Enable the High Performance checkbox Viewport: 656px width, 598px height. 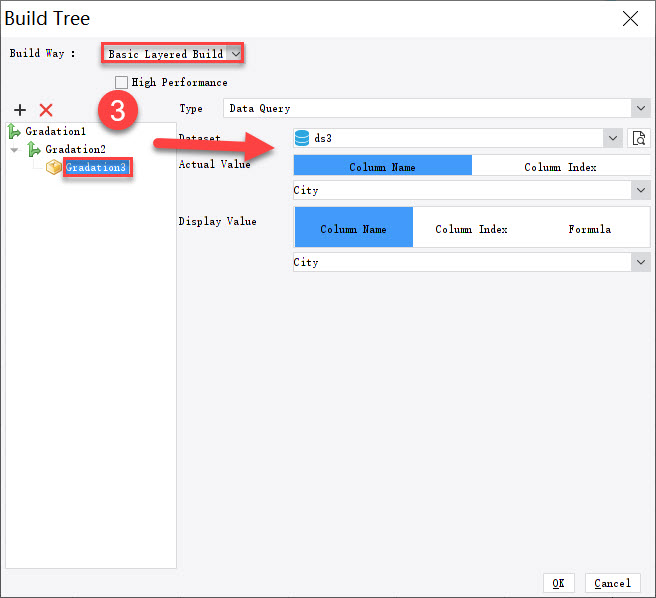(x=121, y=82)
